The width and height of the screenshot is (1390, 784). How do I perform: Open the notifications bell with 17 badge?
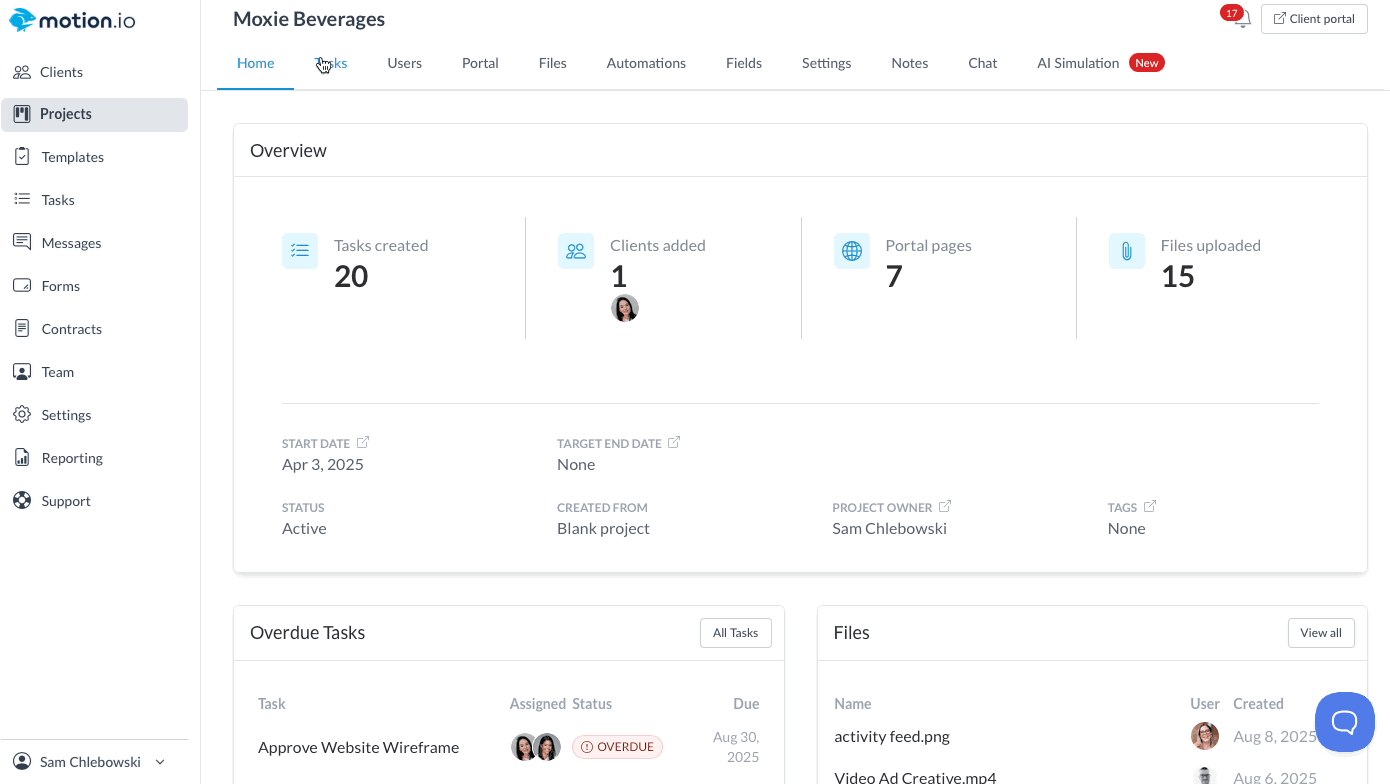pos(1240,18)
